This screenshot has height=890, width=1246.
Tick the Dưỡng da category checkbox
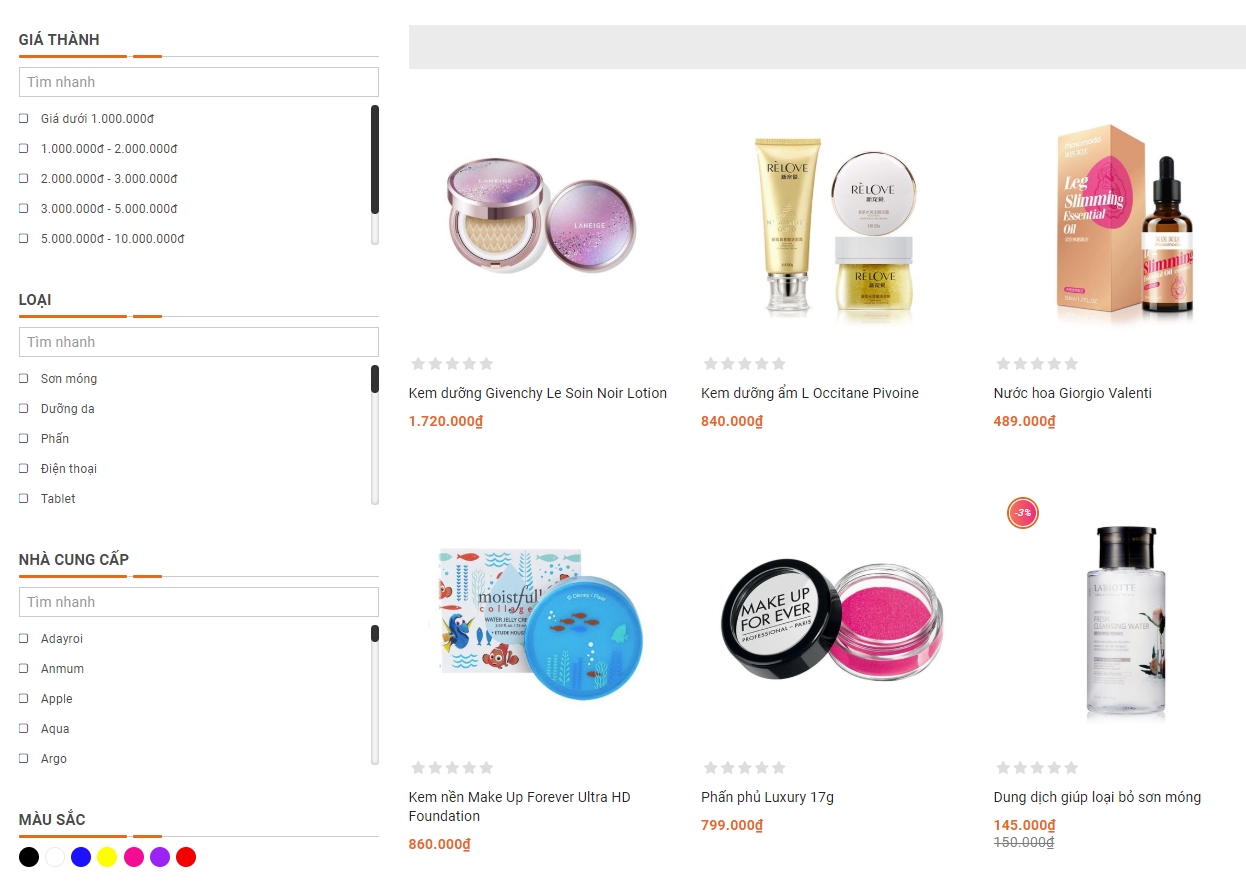click(24, 408)
